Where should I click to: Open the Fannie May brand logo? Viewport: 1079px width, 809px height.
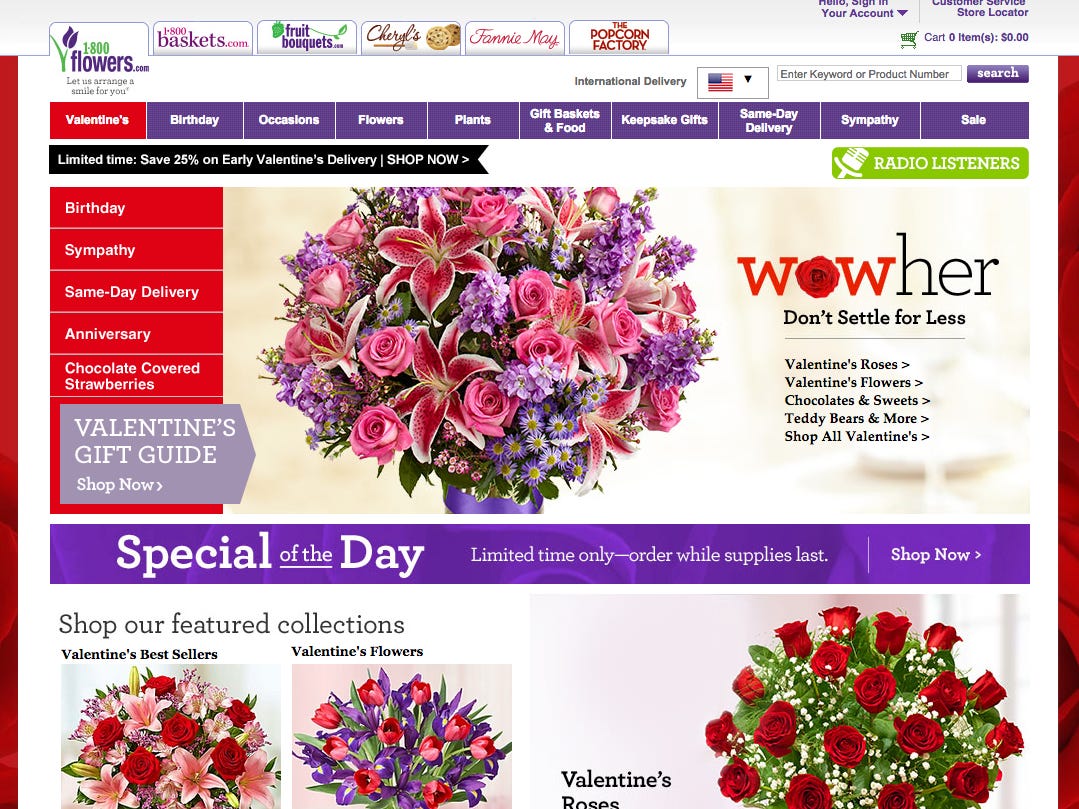(x=514, y=36)
